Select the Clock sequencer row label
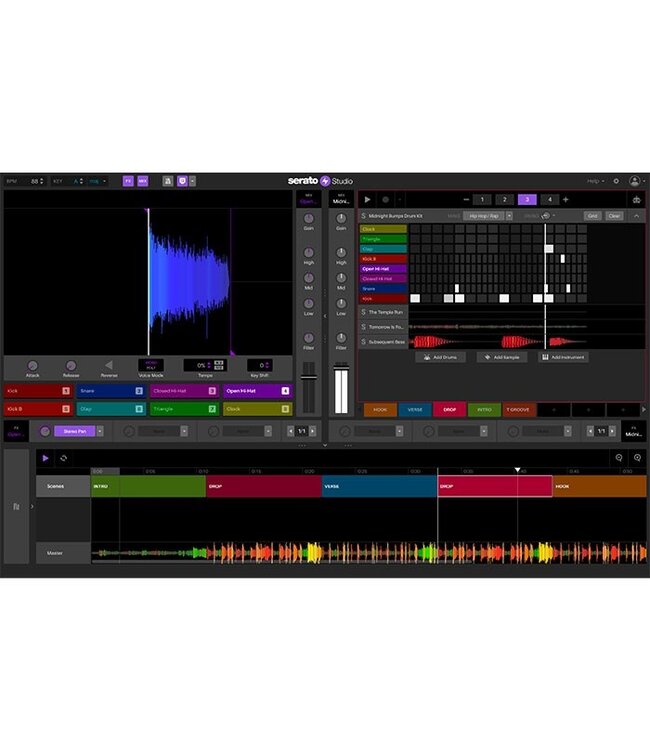Screen dimensions: 650x750 pyautogui.click(x=383, y=229)
